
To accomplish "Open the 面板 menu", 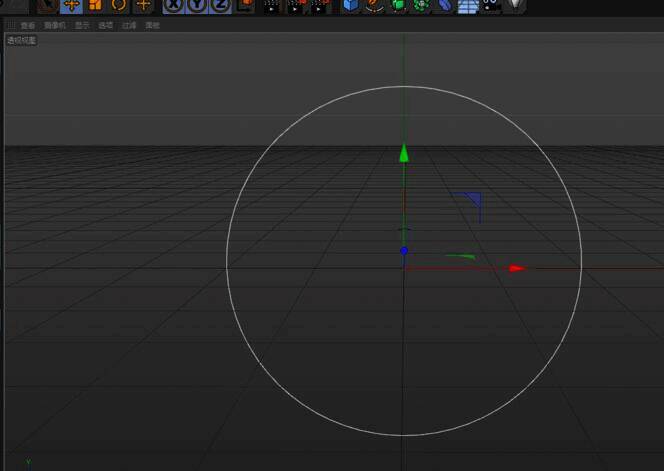I will pos(152,25).
